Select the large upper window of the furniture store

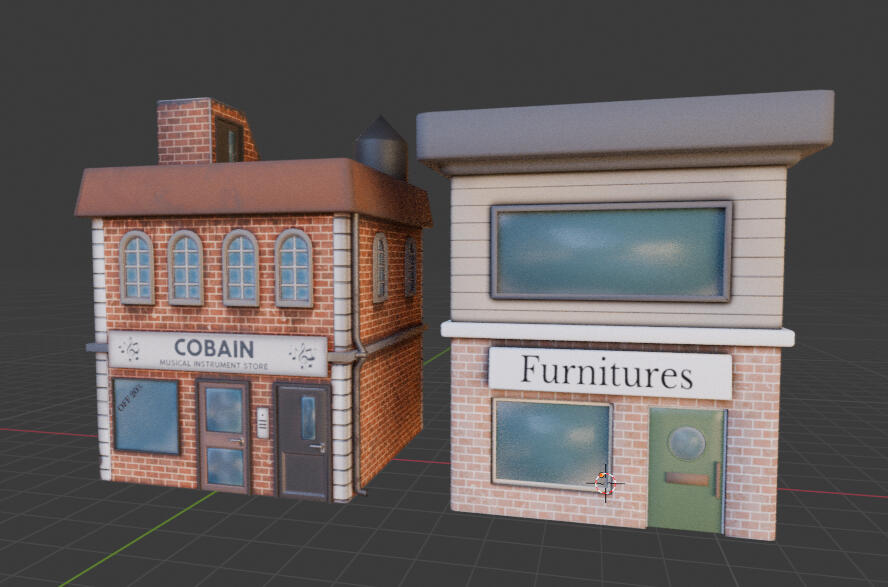[610, 251]
